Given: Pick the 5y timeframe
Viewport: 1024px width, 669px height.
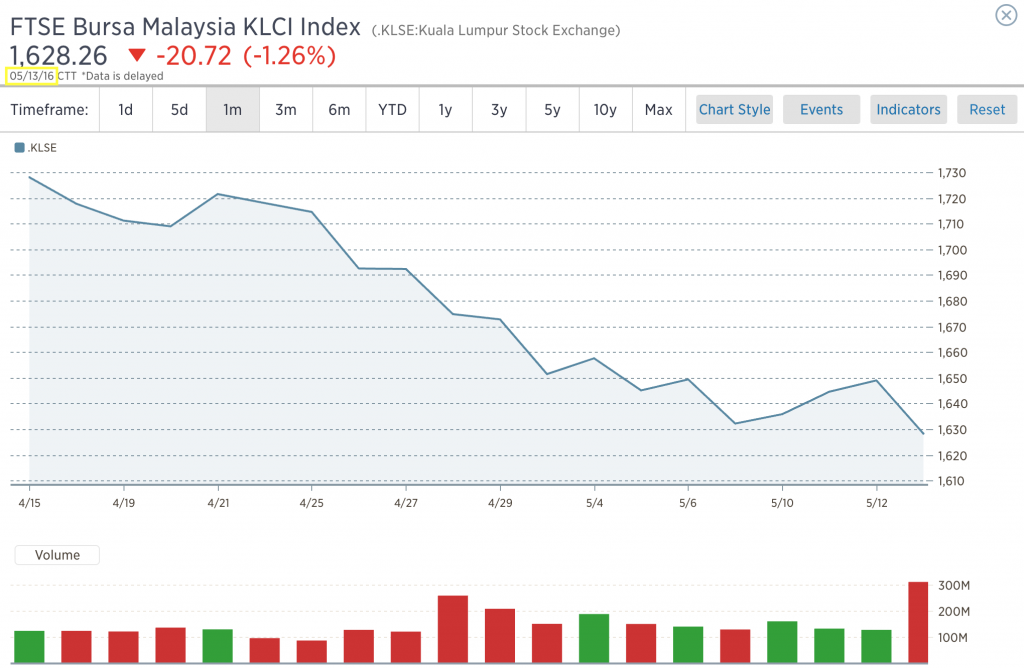Looking at the screenshot, I should pos(552,110).
